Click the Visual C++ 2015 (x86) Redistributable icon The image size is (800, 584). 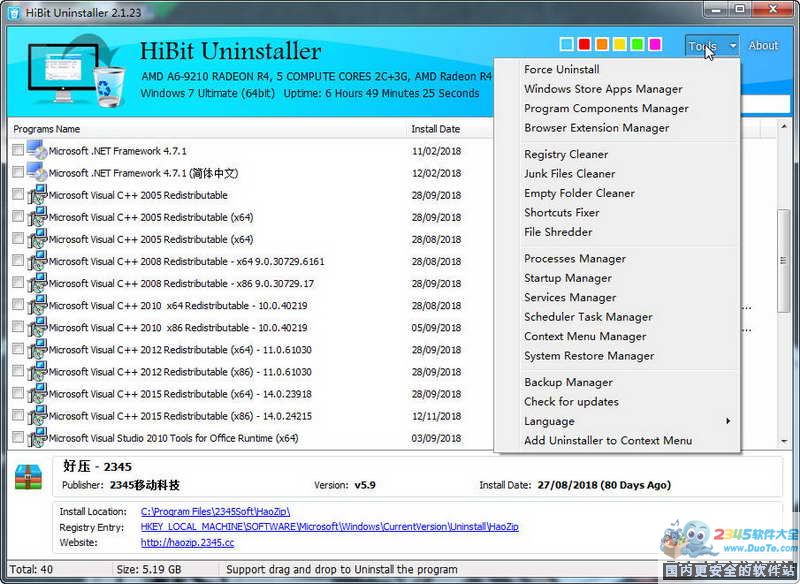[37, 415]
